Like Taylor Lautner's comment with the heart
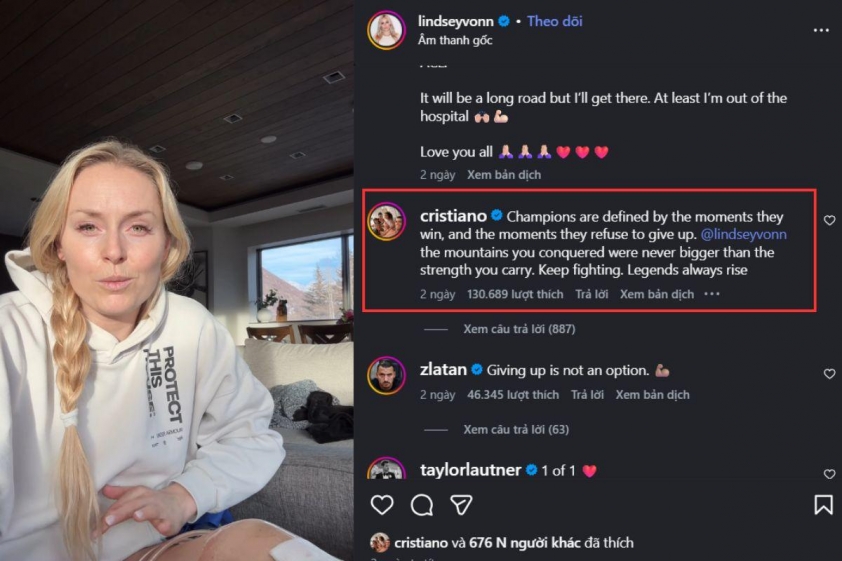Image resolution: width=842 pixels, height=561 pixels. click(x=829, y=473)
